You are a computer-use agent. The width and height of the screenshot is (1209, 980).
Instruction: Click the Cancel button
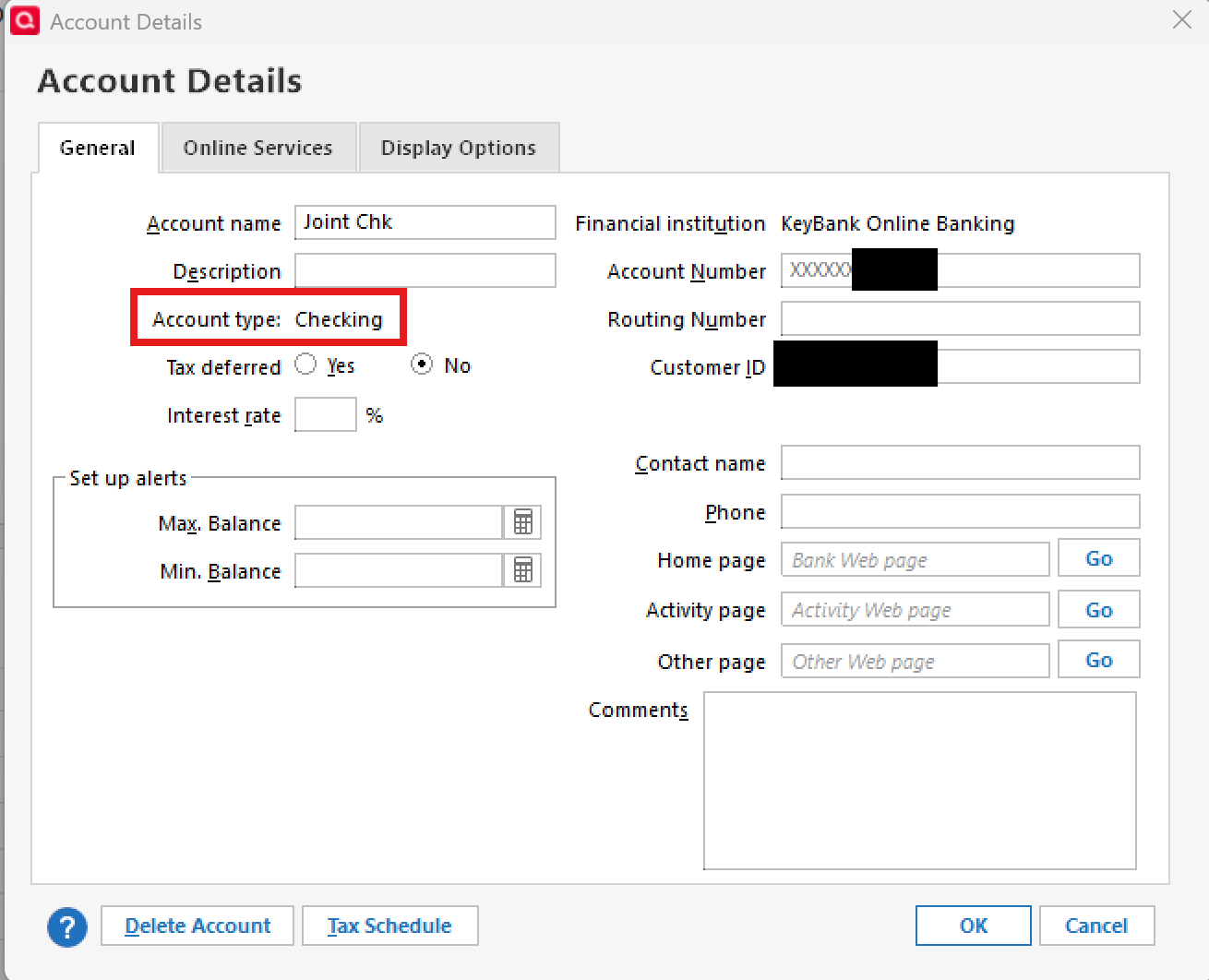pyautogui.click(x=1096, y=926)
